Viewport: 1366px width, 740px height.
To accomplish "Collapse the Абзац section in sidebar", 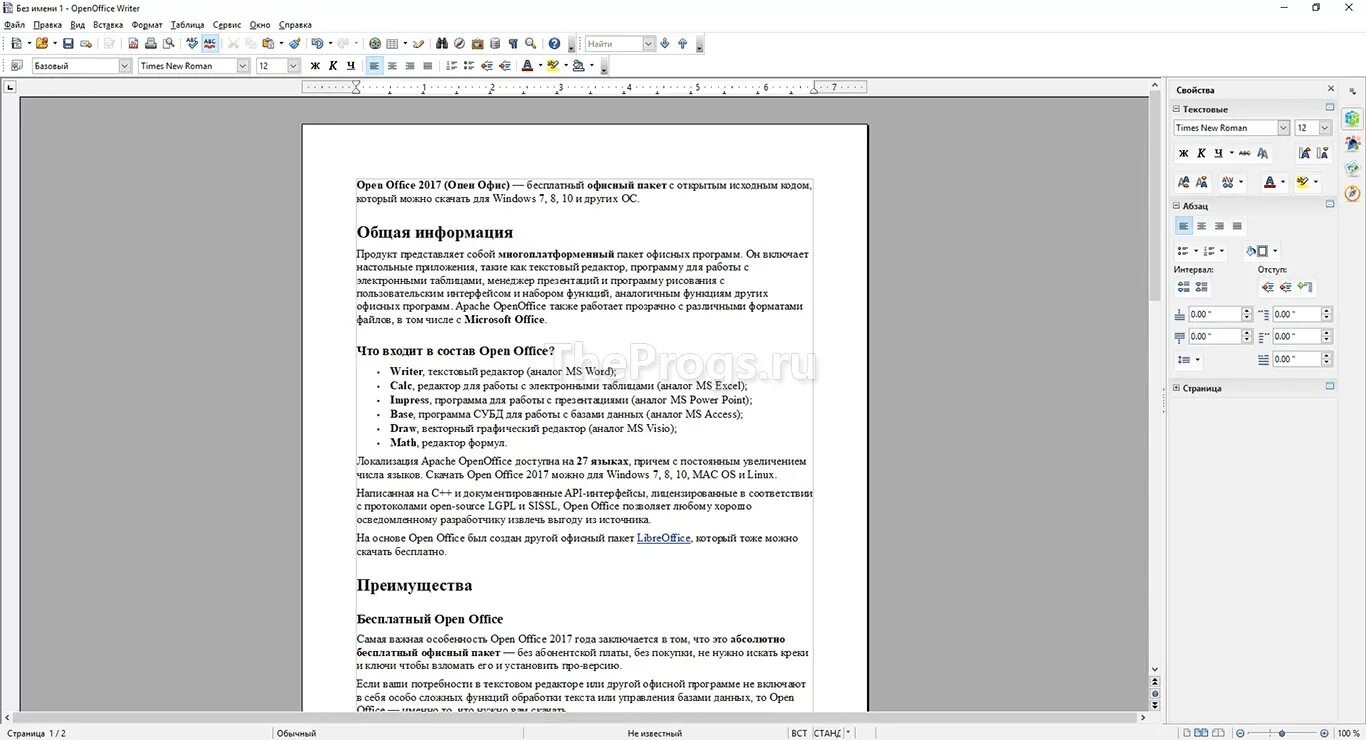I will click(1177, 206).
